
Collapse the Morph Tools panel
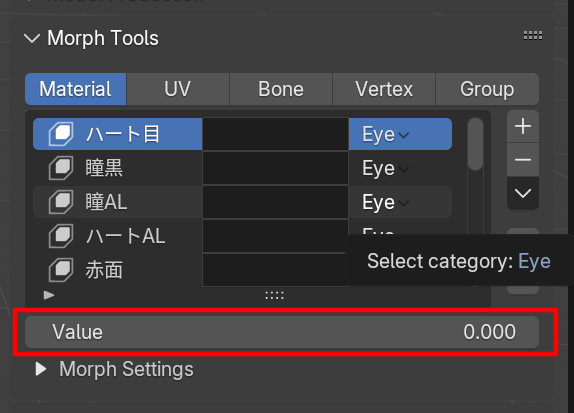[32, 38]
